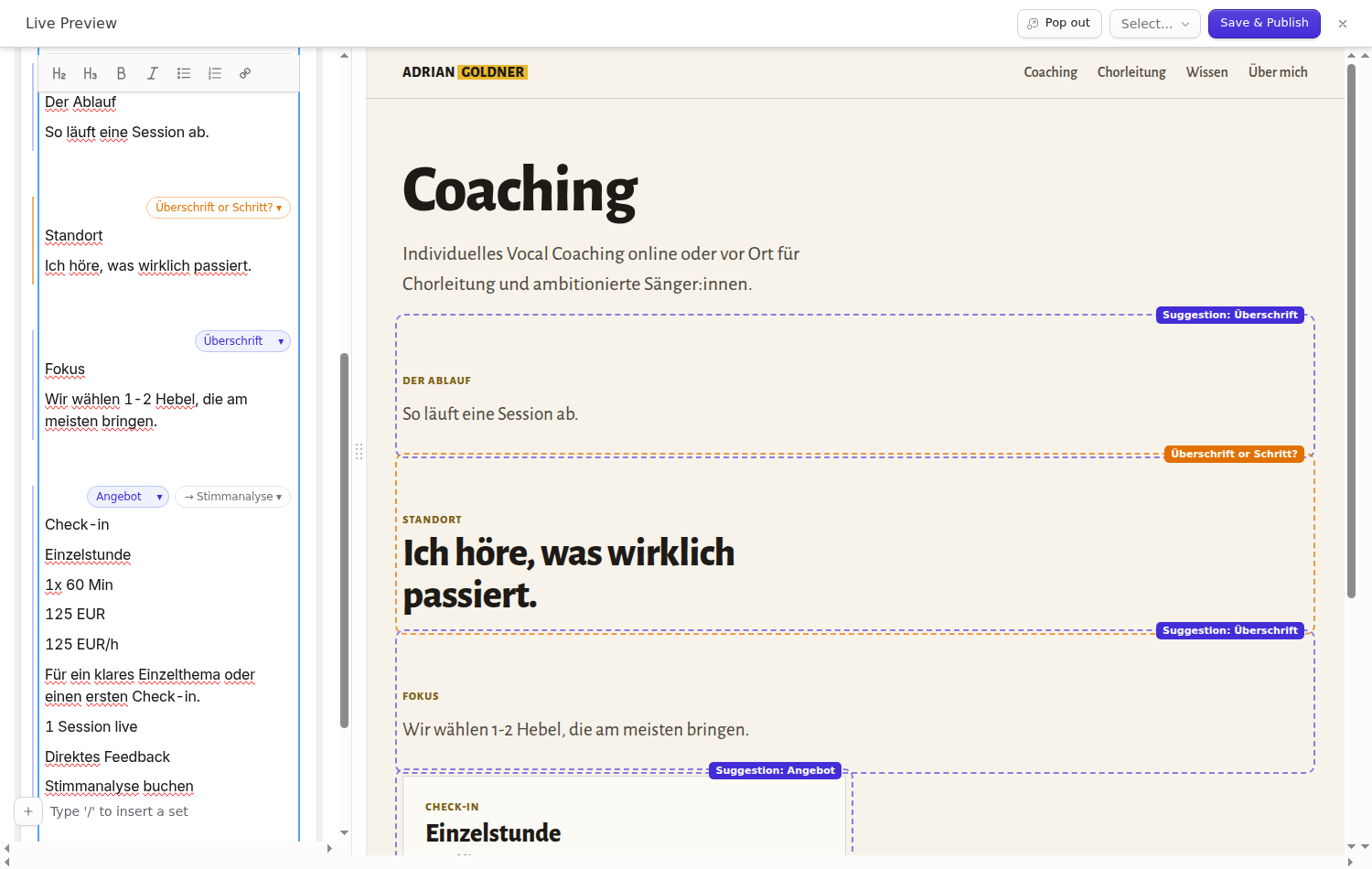
Task: Insert a bulleted list
Action: tap(184, 74)
